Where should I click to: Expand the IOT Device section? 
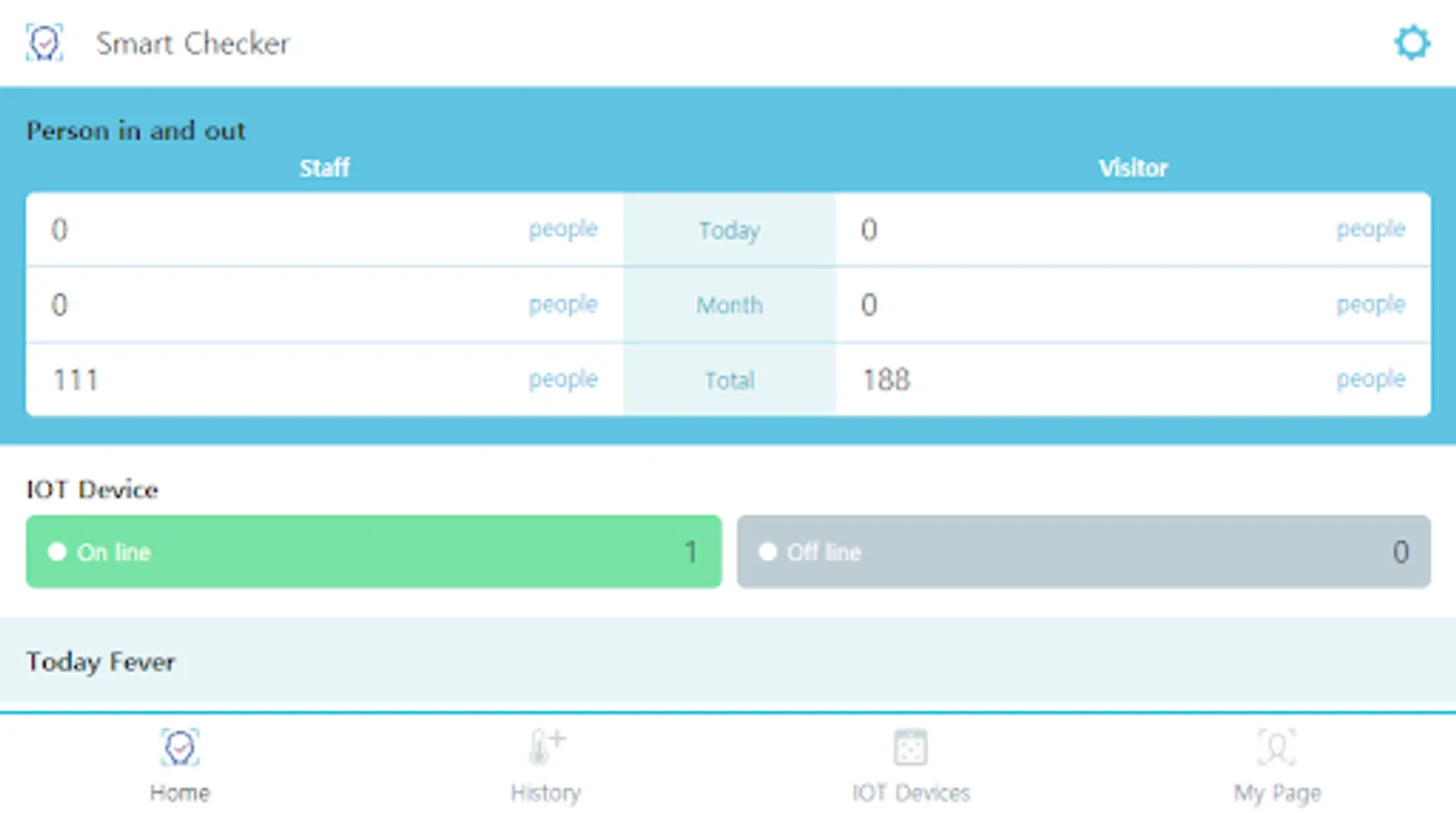[x=92, y=489]
